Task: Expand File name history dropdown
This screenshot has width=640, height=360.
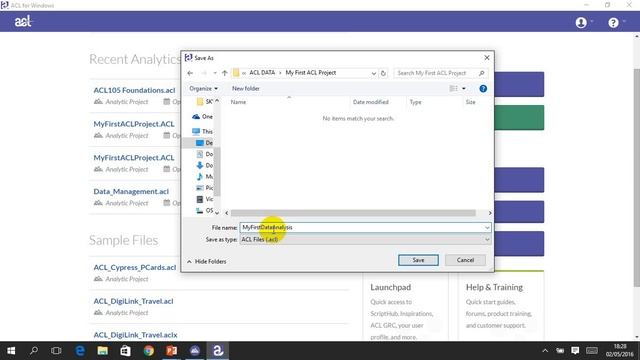Action: 487,228
